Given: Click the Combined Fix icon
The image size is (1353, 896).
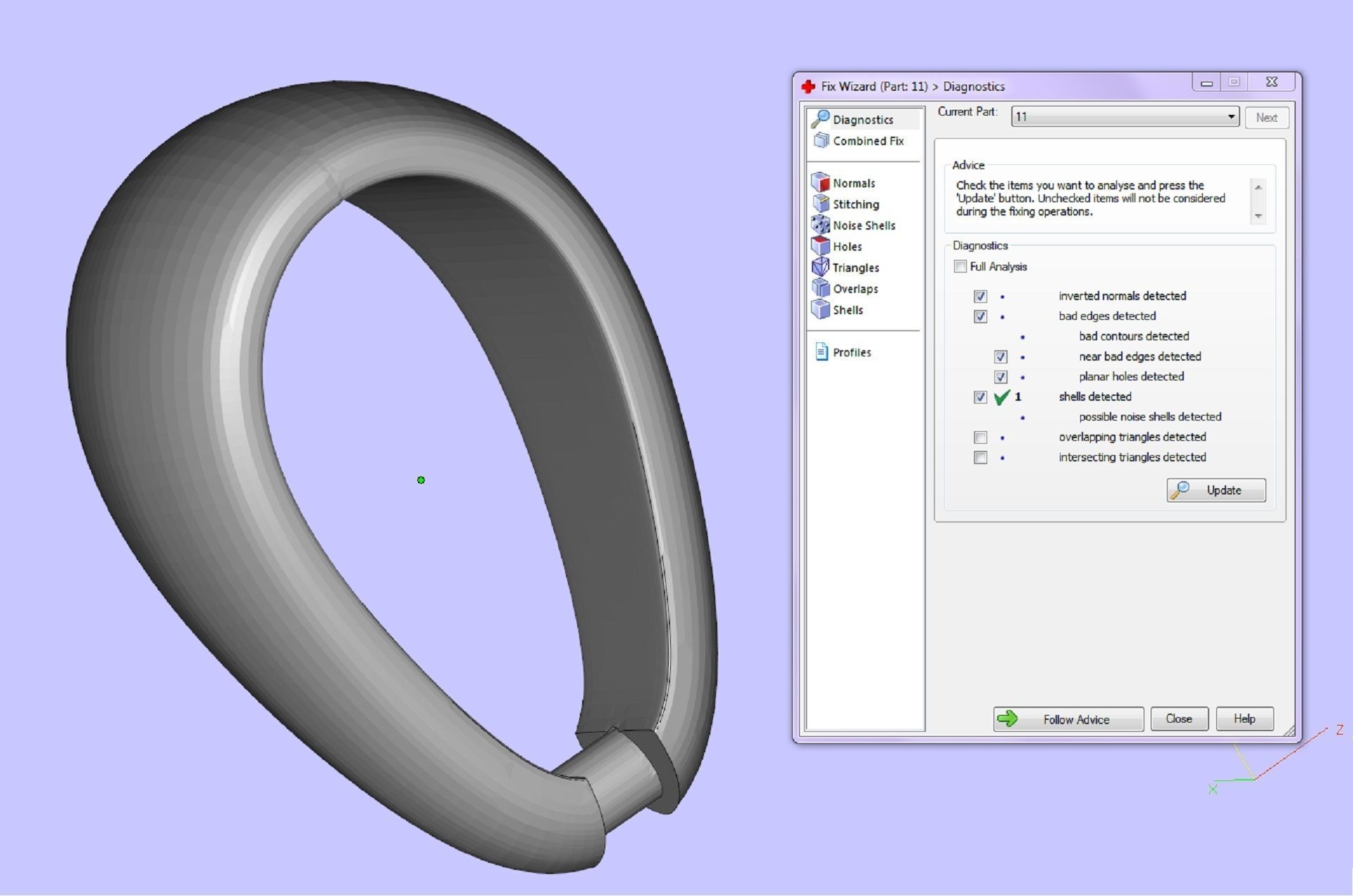Looking at the screenshot, I should [x=821, y=140].
